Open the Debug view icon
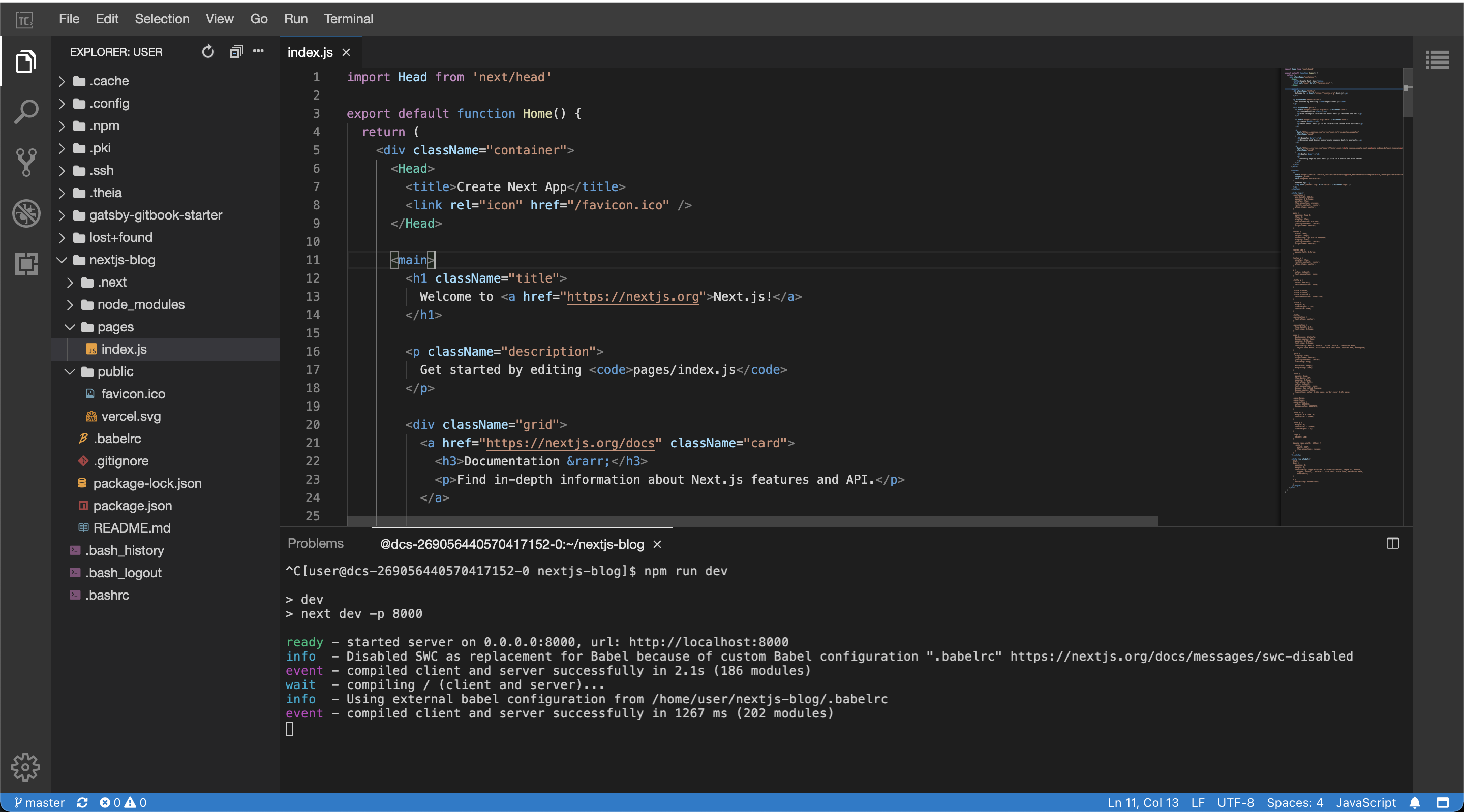Screen dimensions: 1464x812 tap(25, 213)
